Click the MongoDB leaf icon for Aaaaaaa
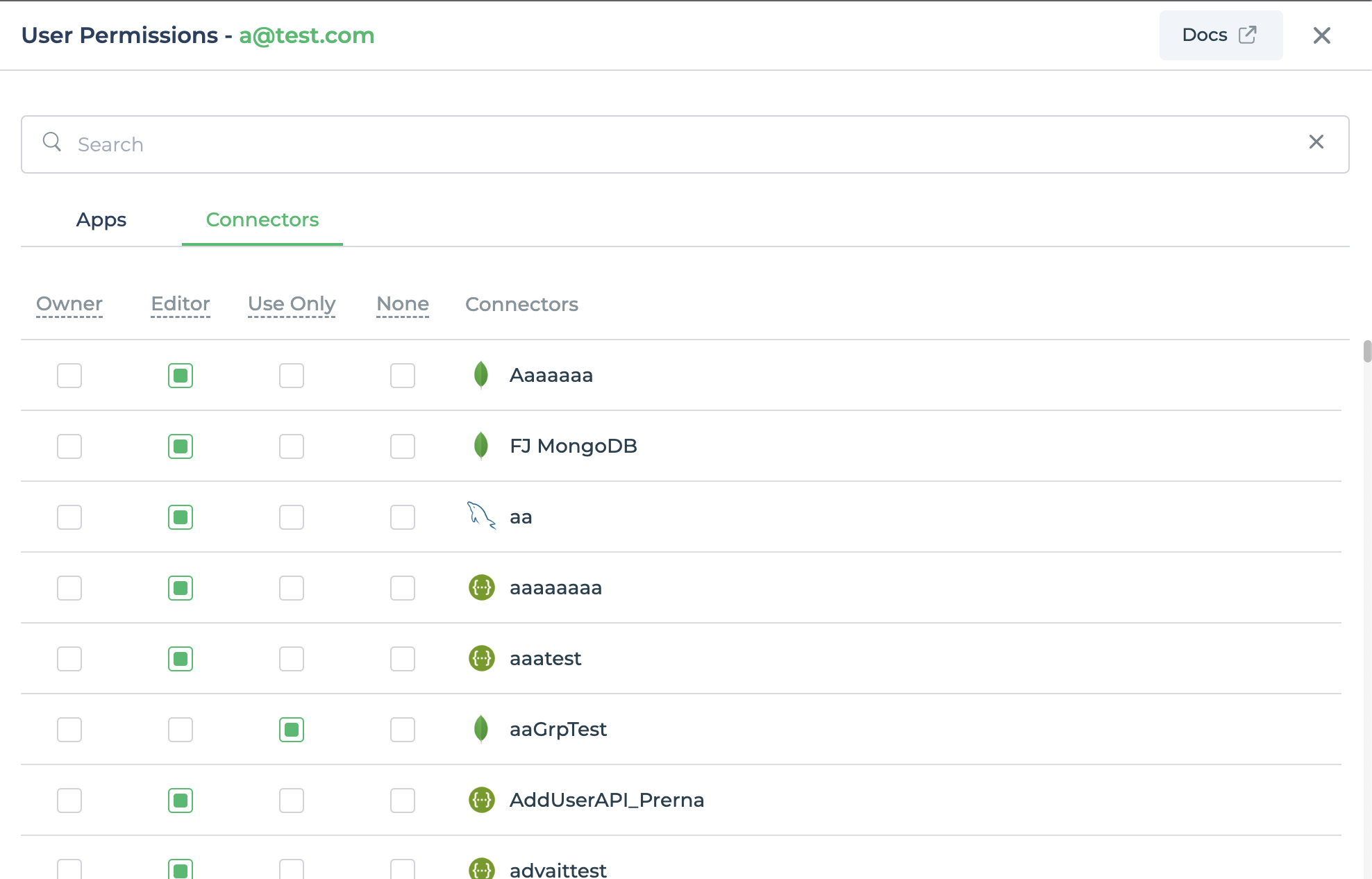The height and width of the screenshot is (879, 1372). pyautogui.click(x=481, y=374)
